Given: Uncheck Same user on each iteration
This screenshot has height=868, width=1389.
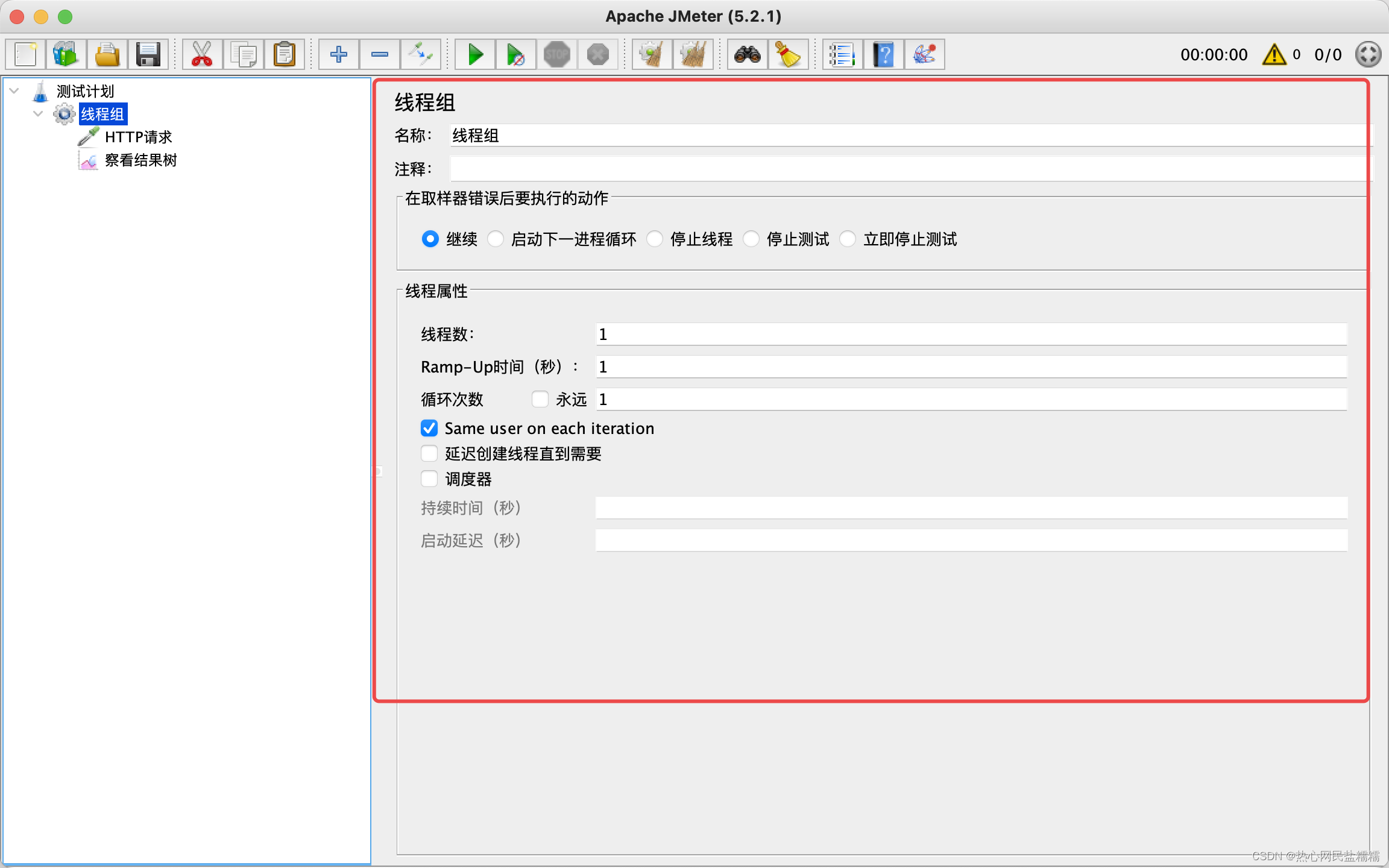Looking at the screenshot, I should click(x=429, y=428).
